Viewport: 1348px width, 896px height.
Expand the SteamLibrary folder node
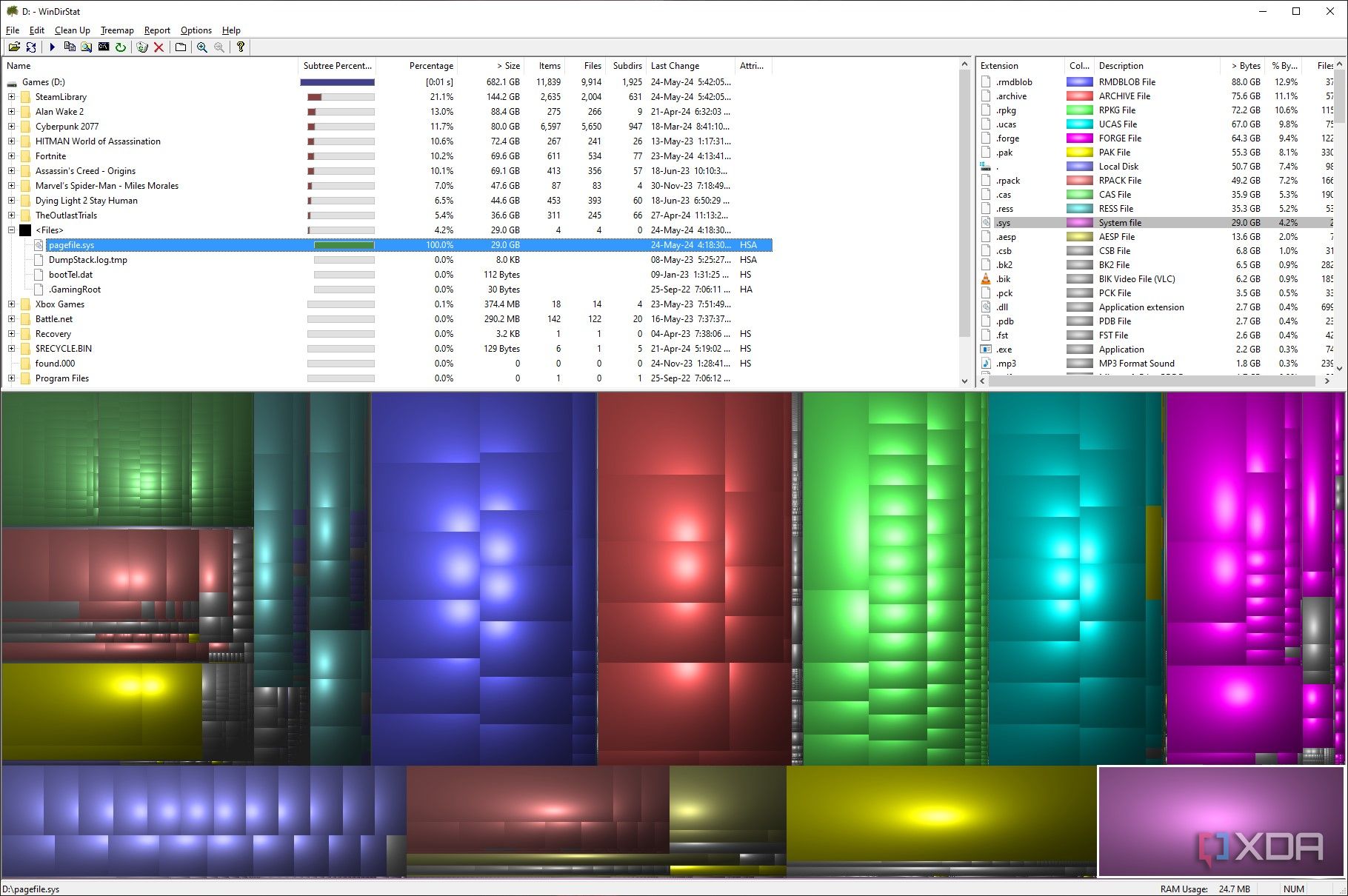11,97
